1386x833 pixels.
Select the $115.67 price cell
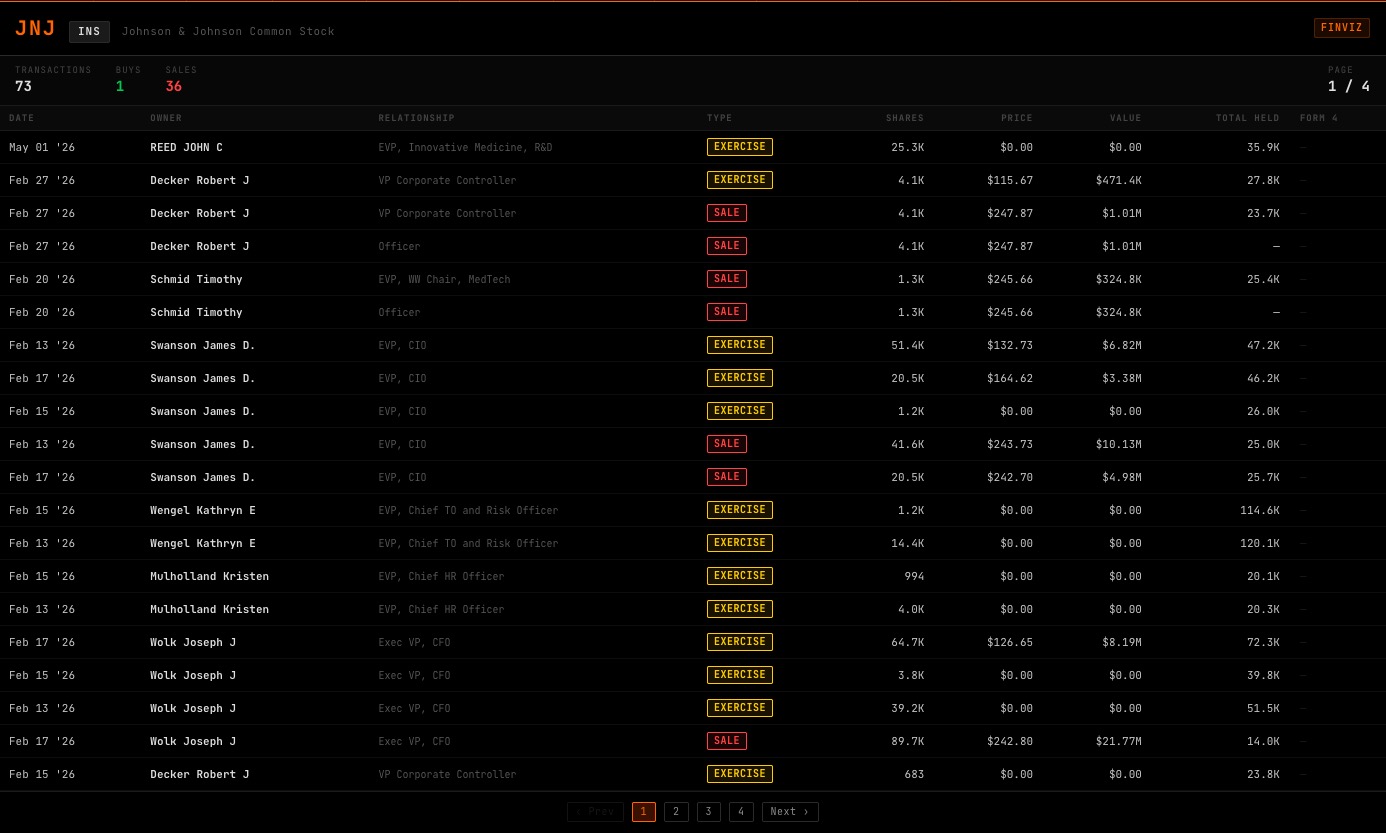[1010, 180]
